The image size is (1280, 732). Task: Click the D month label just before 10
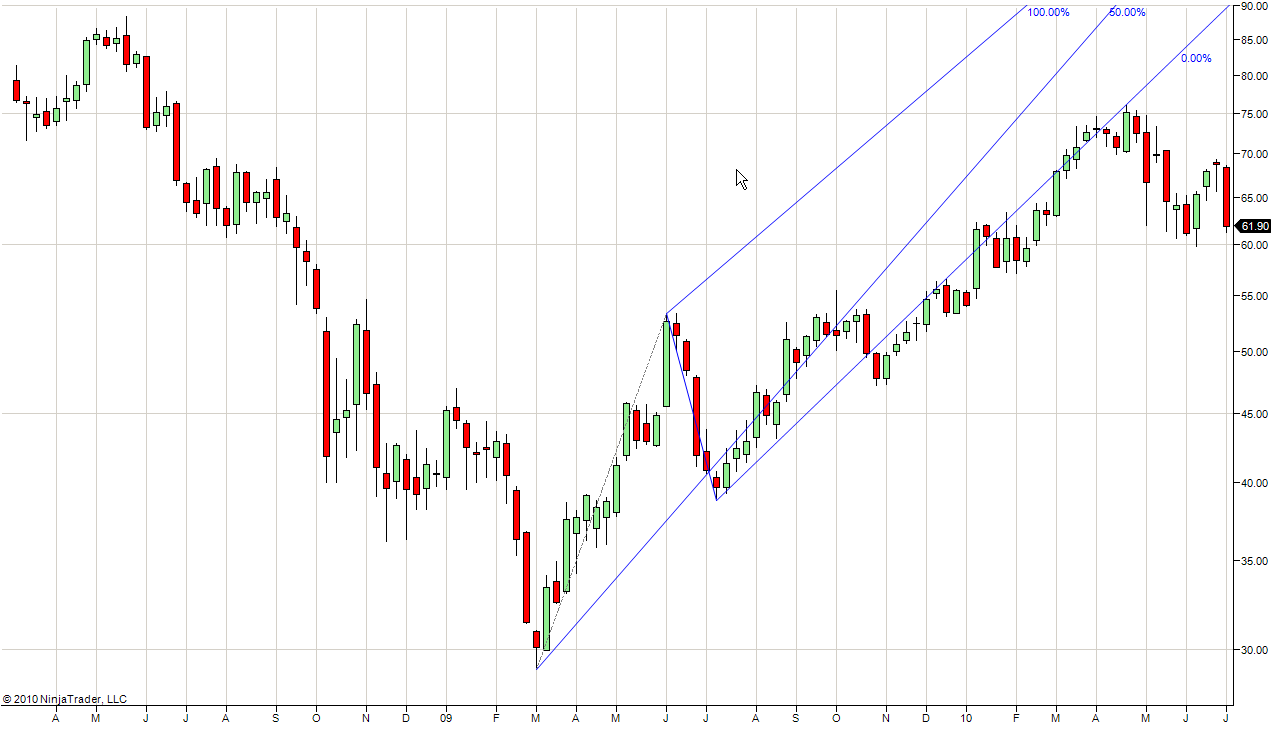click(x=925, y=717)
